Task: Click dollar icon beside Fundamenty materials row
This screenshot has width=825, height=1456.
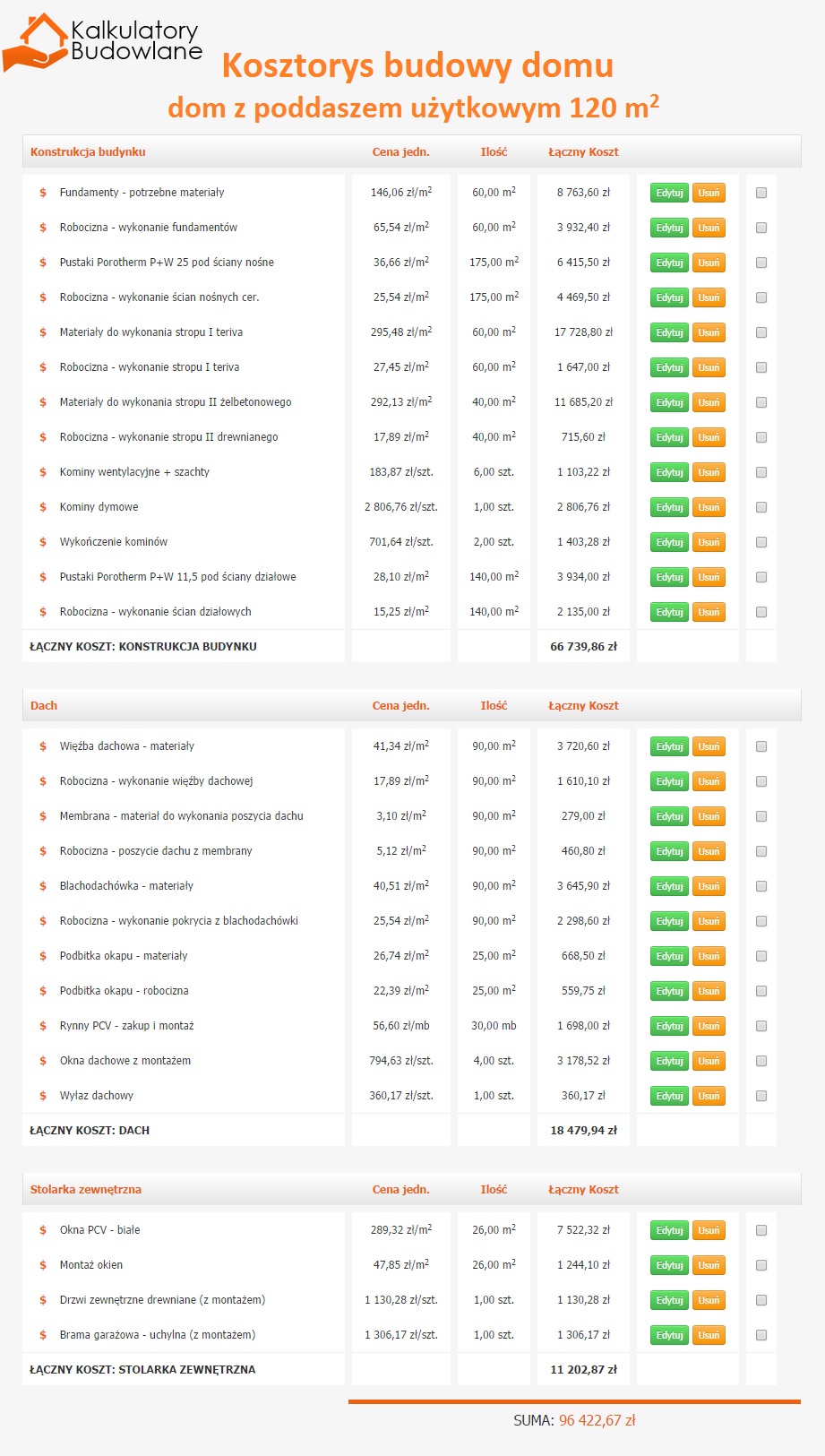Action: tap(43, 193)
